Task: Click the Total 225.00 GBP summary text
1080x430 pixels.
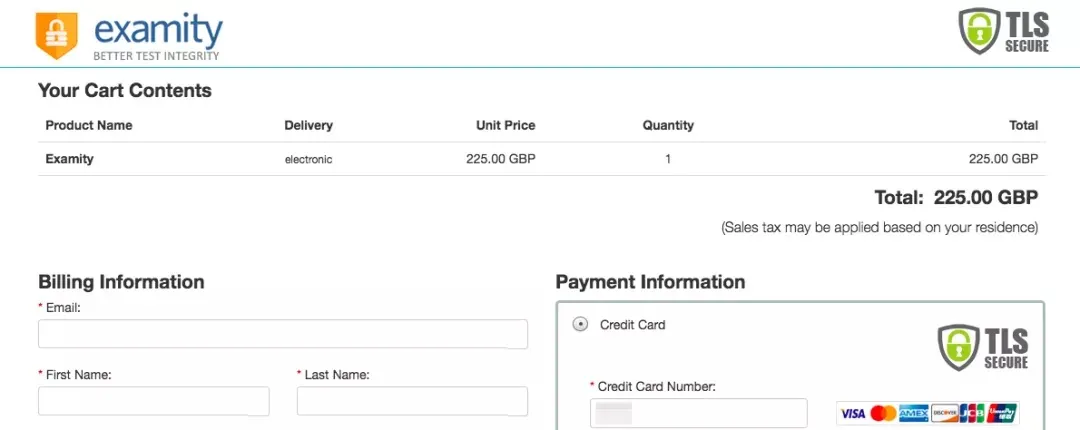Action: pos(956,197)
